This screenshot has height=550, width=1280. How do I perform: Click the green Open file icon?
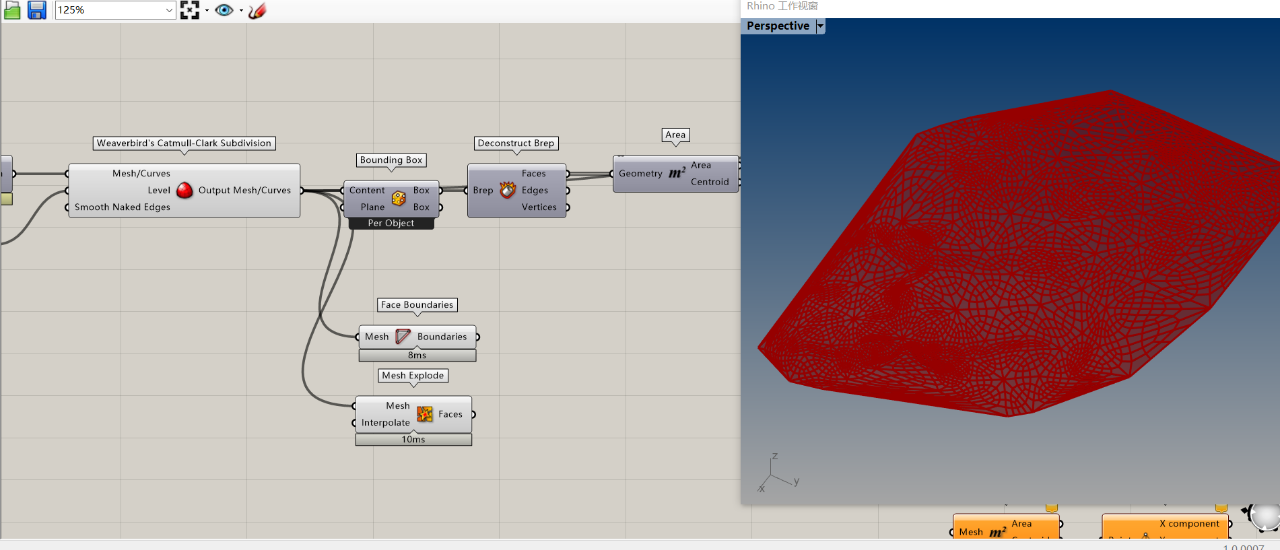click(13, 10)
